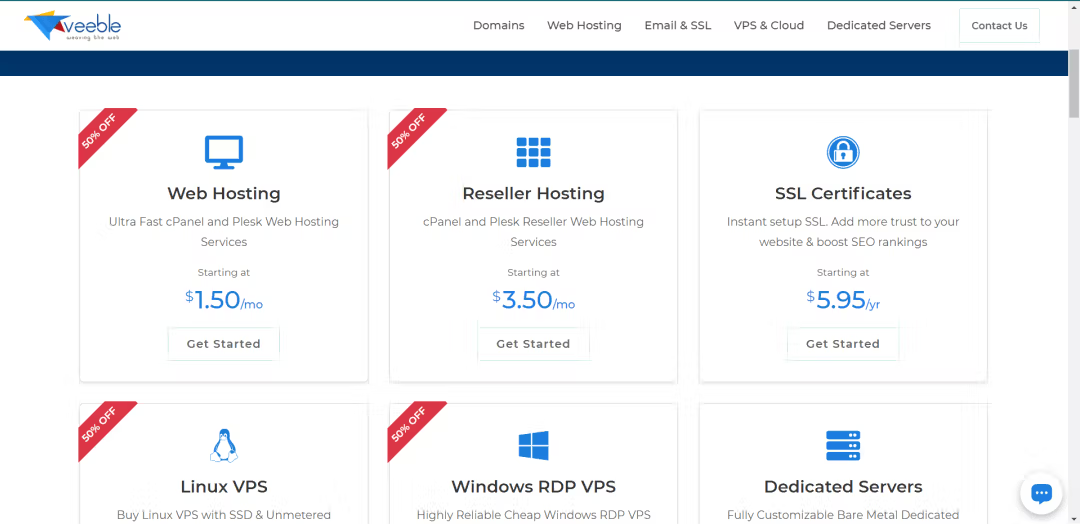
Task: Get Started with Reseller Hosting plan
Action: coord(533,344)
